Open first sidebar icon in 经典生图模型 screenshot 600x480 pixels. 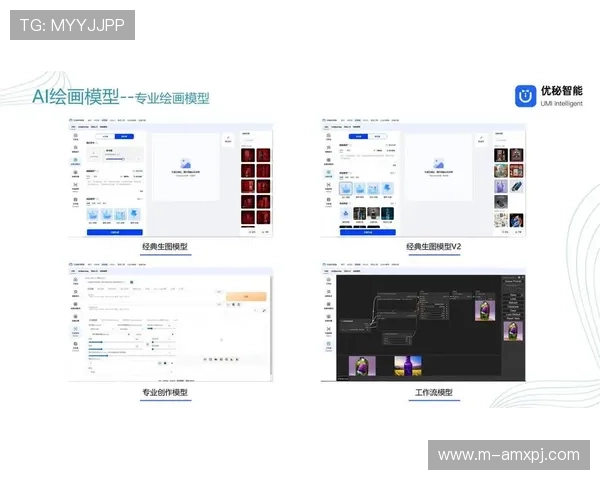pos(75,137)
